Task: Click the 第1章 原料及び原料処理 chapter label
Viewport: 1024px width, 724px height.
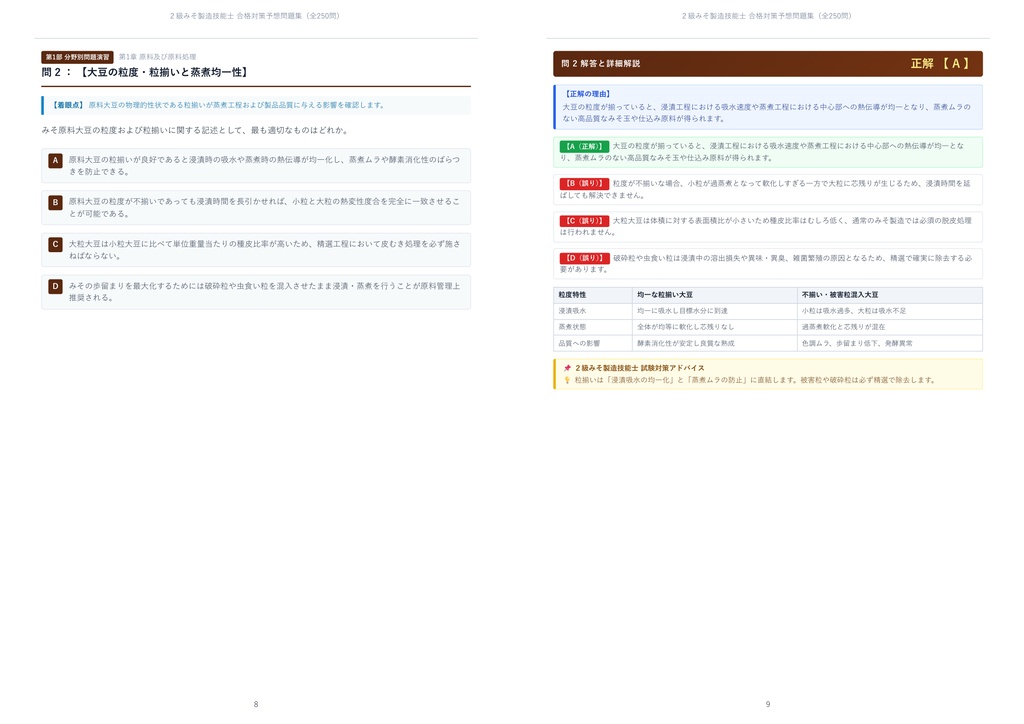Action: coord(157,57)
